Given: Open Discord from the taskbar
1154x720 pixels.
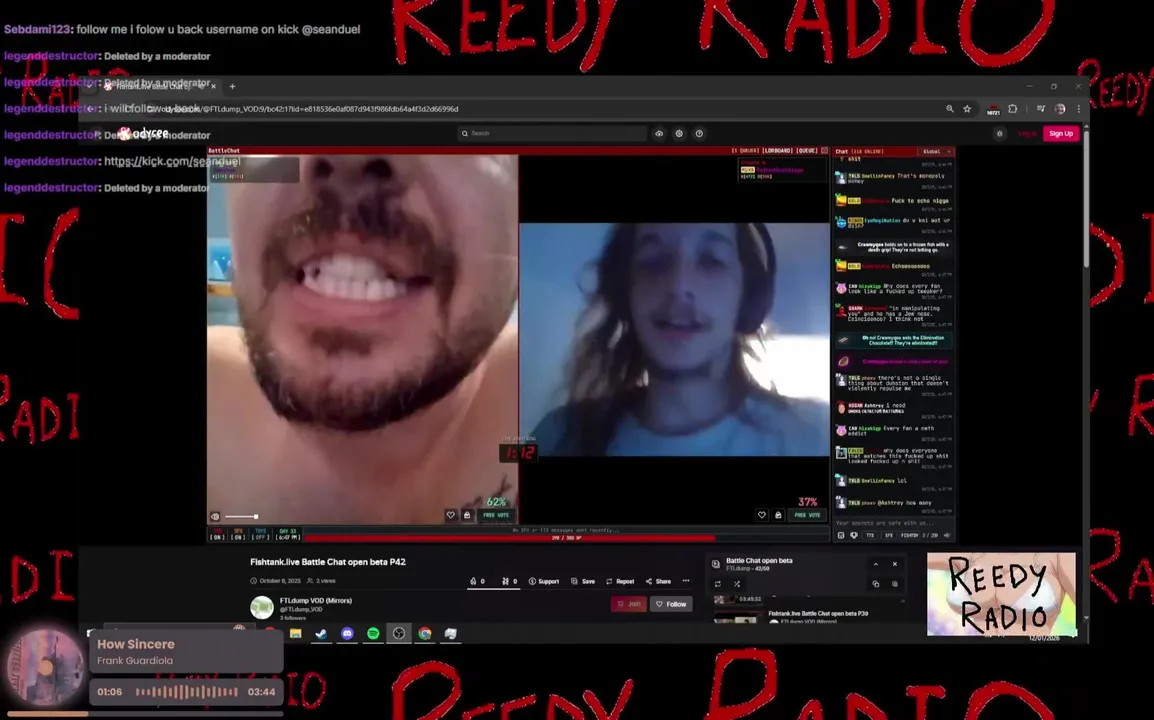Looking at the screenshot, I should [x=347, y=633].
